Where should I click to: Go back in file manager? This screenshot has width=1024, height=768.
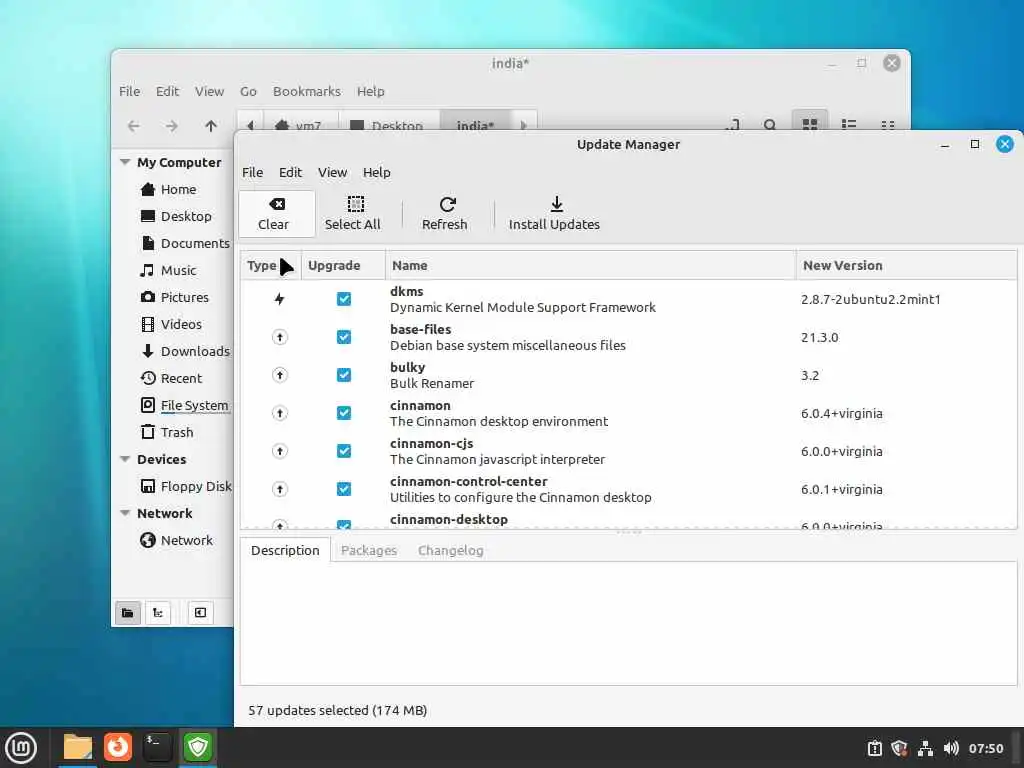134,125
